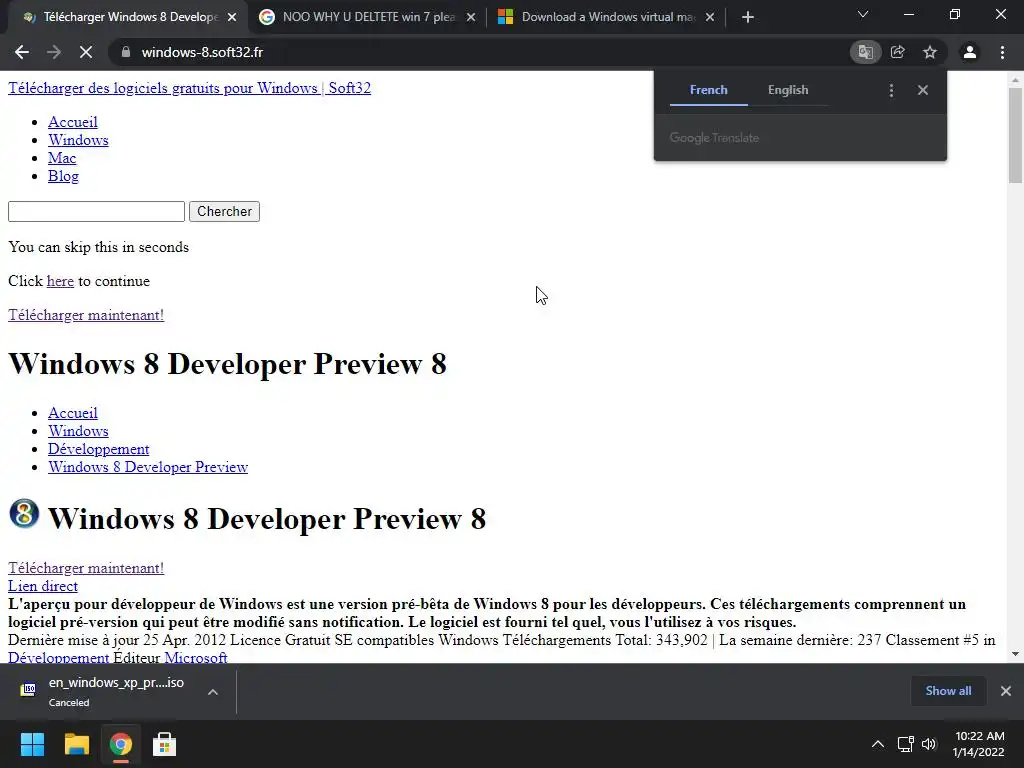Open the Chrome three-dot menu
1024x768 pixels.
(1002, 52)
